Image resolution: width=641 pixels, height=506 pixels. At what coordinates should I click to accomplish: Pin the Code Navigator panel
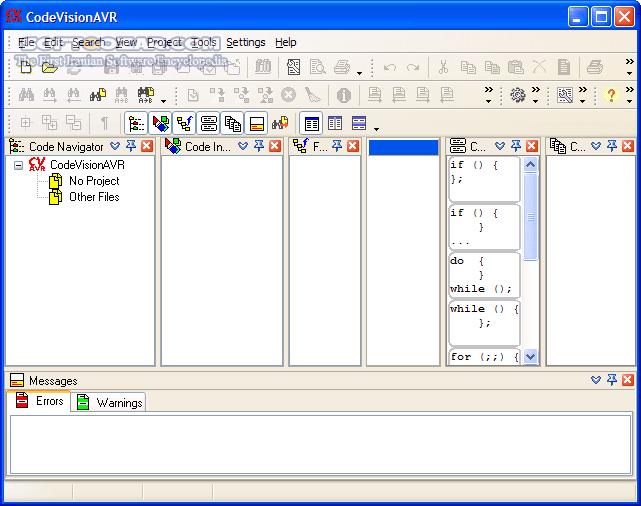(x=131, y=146)
